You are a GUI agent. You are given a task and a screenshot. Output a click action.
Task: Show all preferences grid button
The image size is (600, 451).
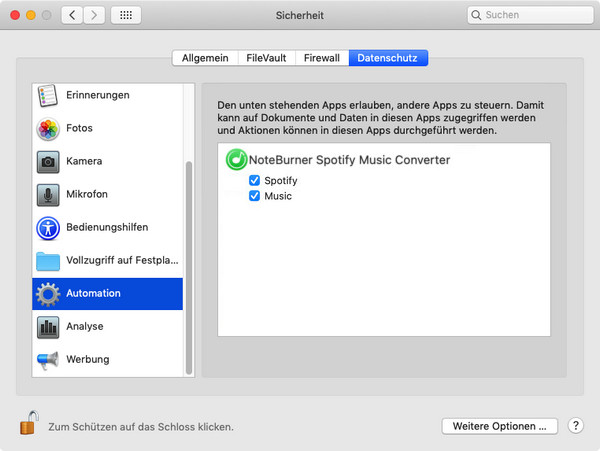tap(126, 15)
